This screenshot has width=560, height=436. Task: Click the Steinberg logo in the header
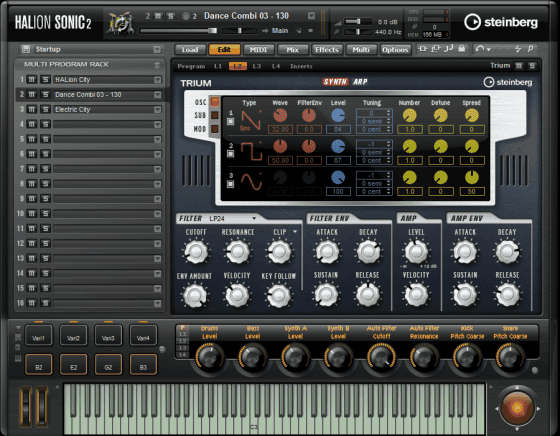501,22
